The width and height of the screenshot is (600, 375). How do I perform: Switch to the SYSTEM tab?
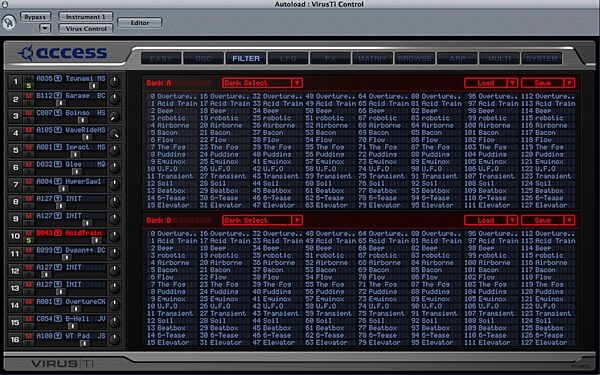[x=542, y=59]
